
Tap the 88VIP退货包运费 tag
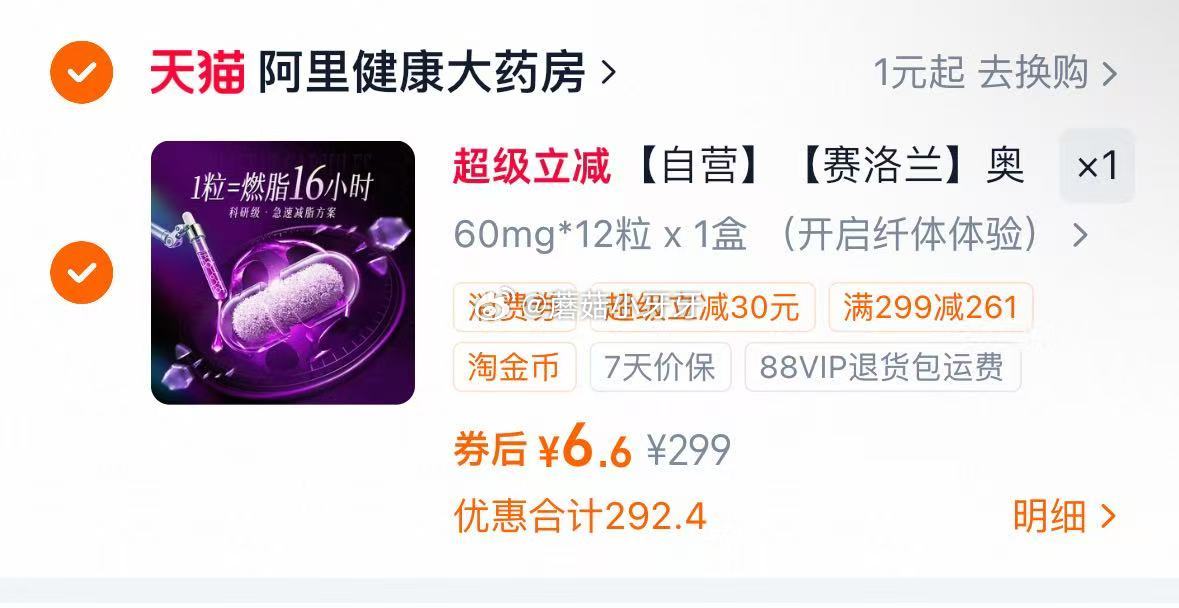click(x=883, y=367)
